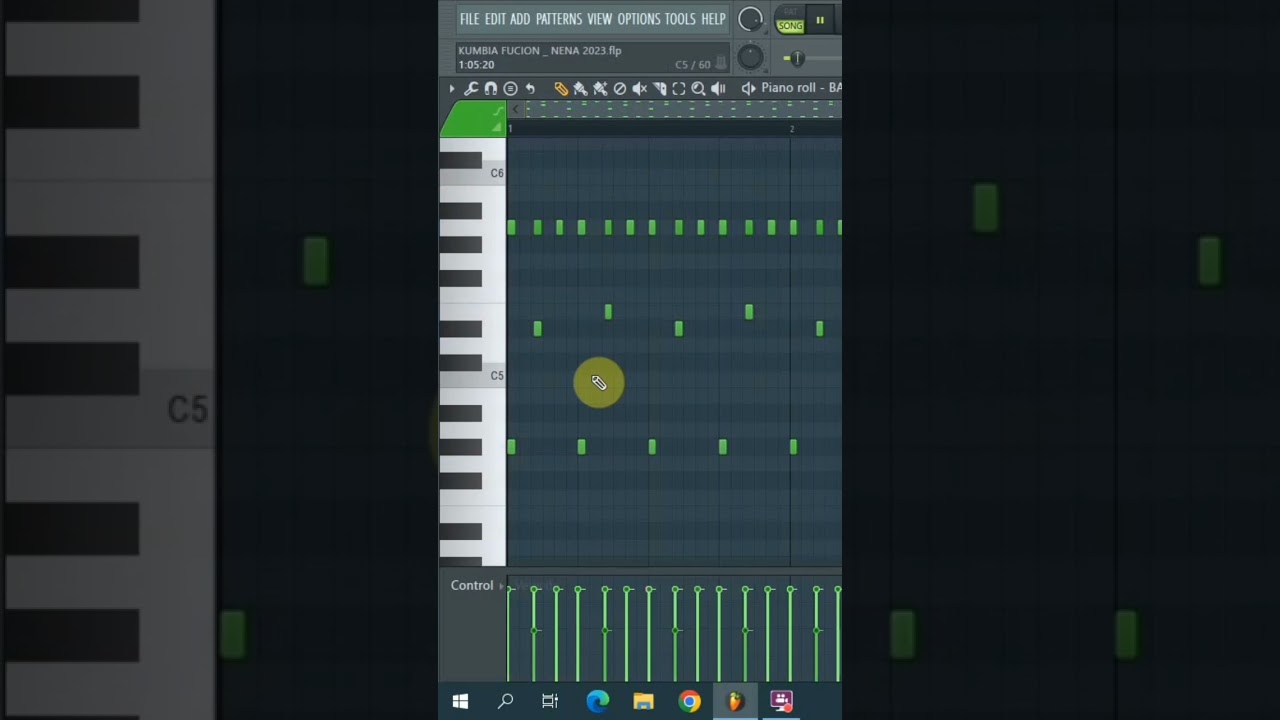Select the Slice tool
This screenshot has width=1280, height=720.
[x=659, y=89]
